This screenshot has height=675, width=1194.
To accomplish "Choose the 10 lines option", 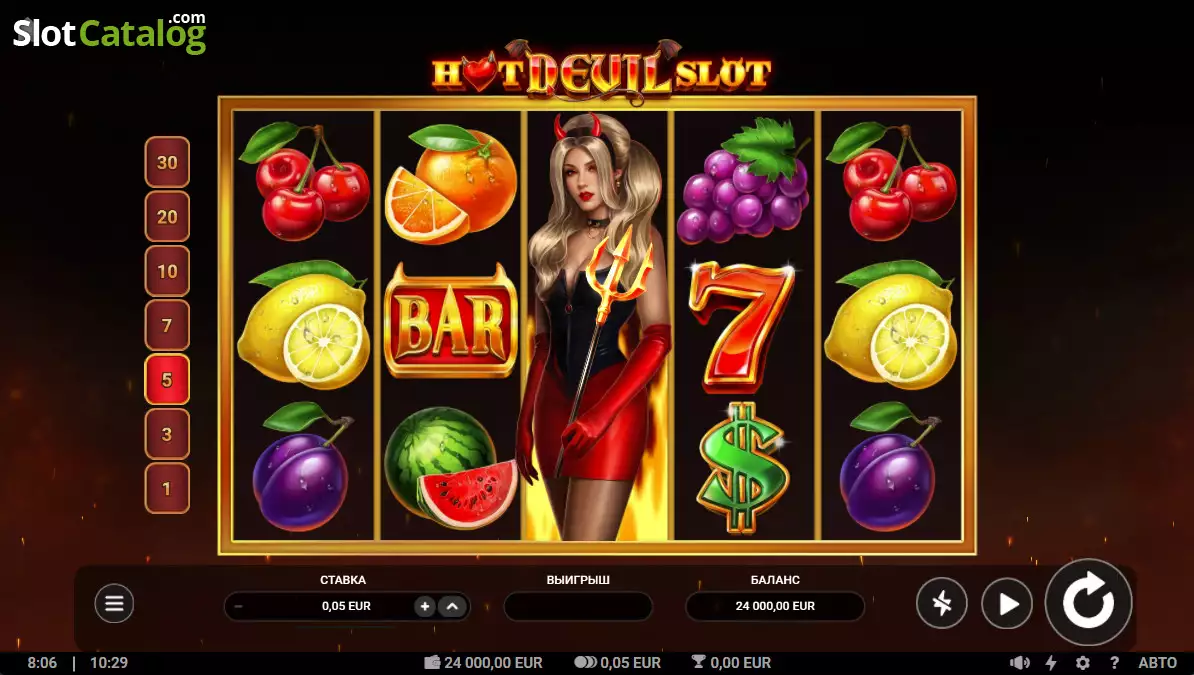I will [167, 271].
